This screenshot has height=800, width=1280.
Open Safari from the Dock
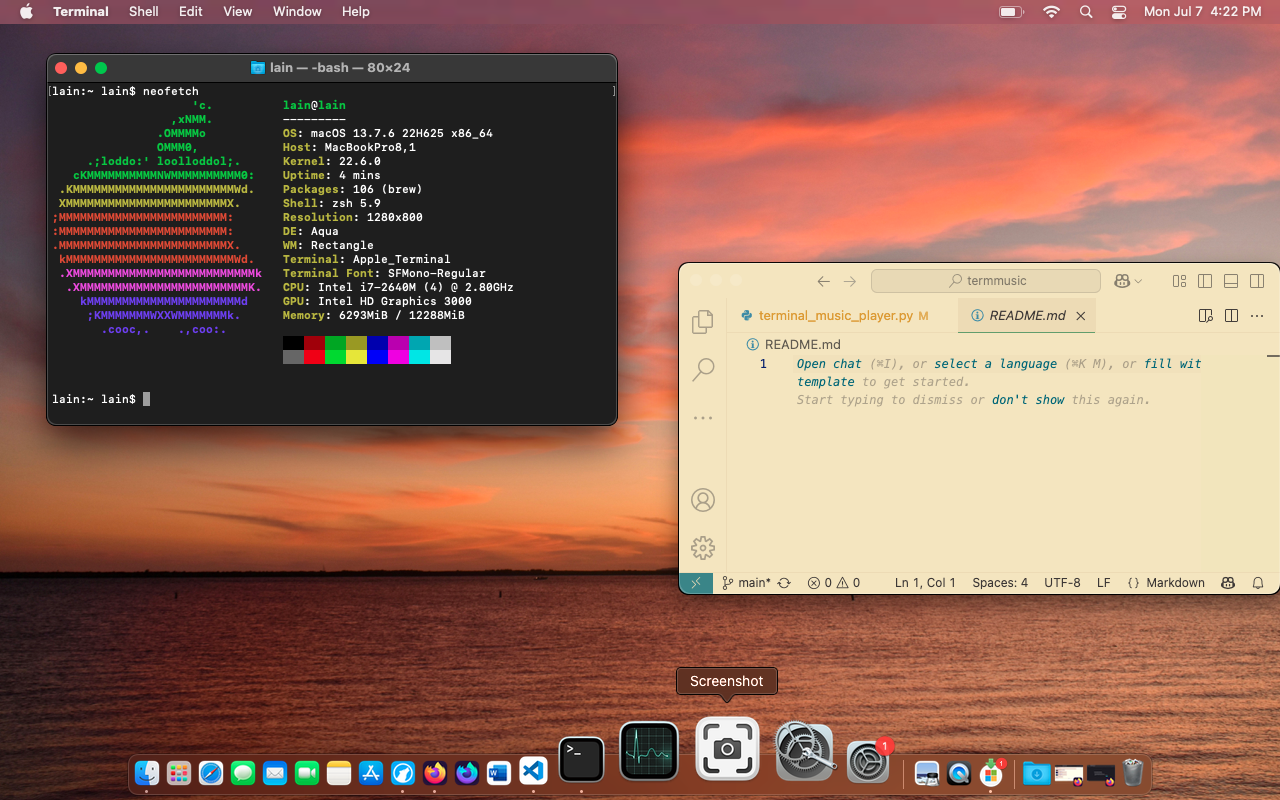coord(211,773)
